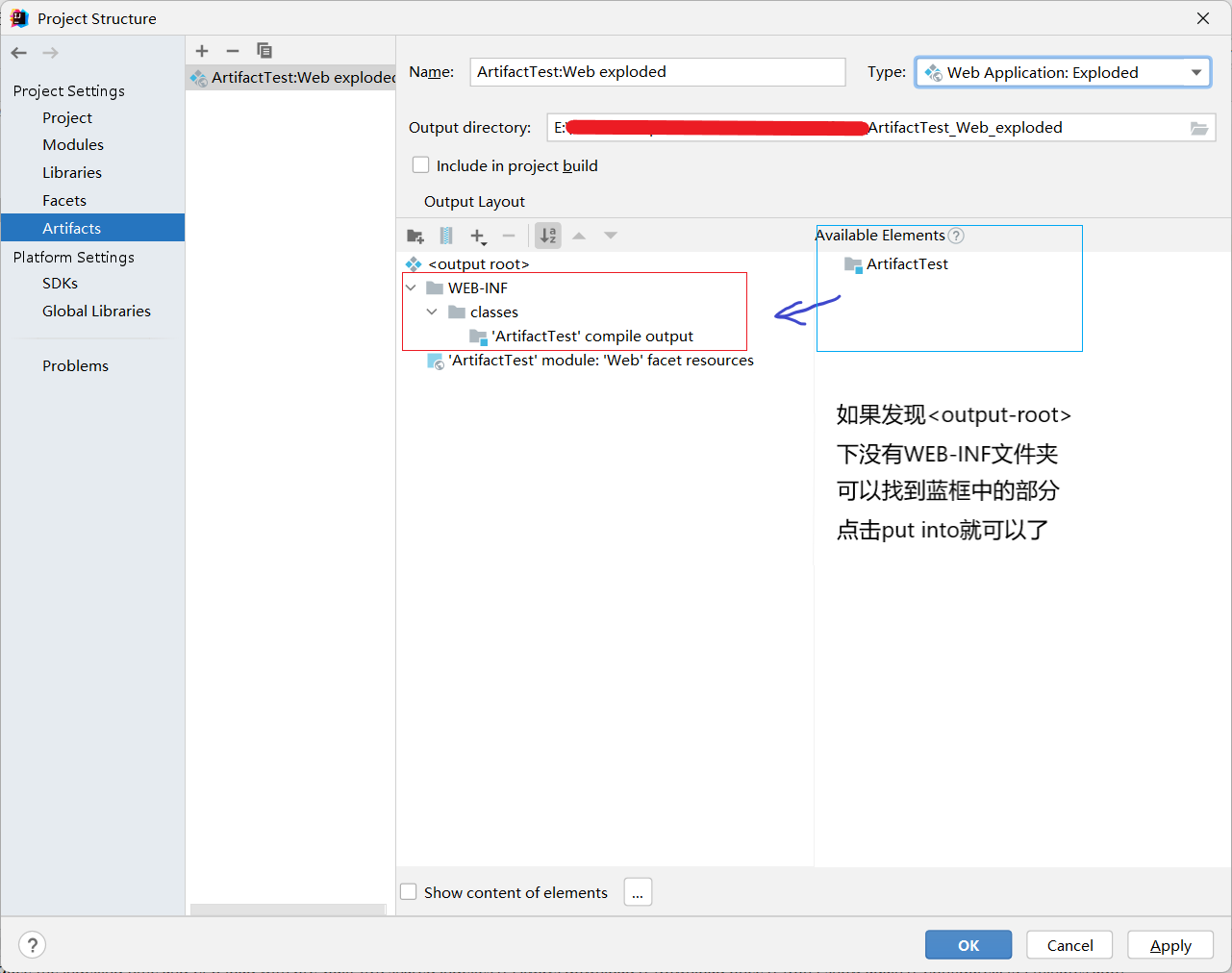Open the Project settings page
The height and width of the screenshot is (973, 1232).
(x=67, y=117)
